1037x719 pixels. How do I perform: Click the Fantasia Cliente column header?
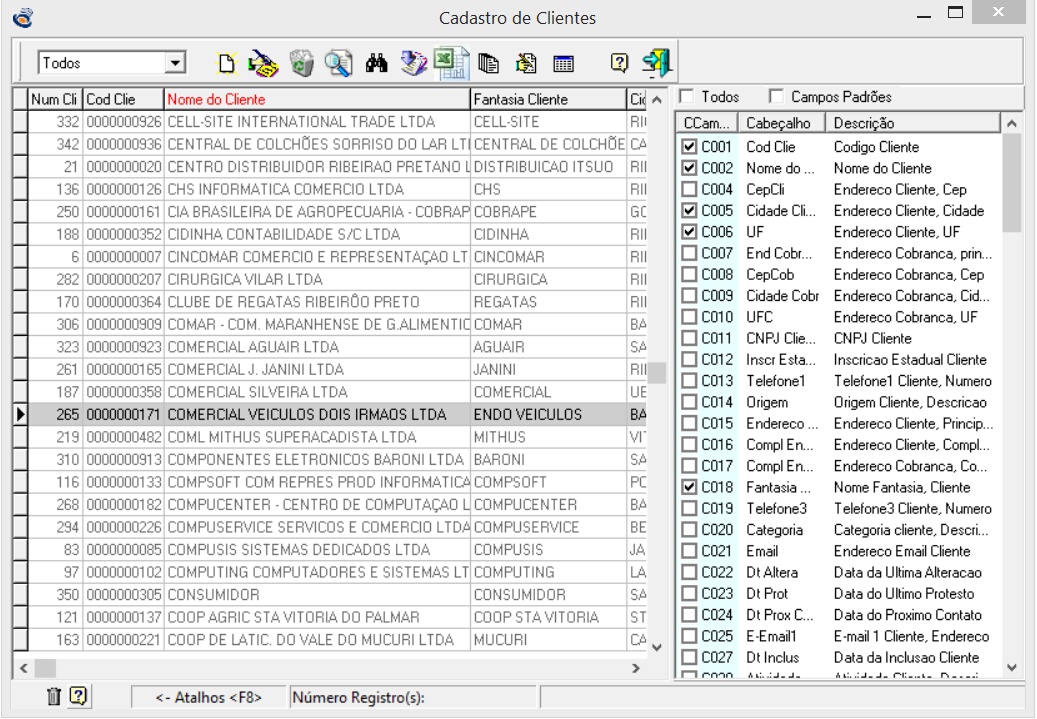coord(548,99)
